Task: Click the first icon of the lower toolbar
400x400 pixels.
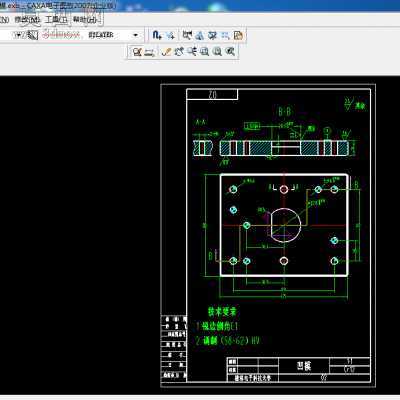Action: pos(137,52)
